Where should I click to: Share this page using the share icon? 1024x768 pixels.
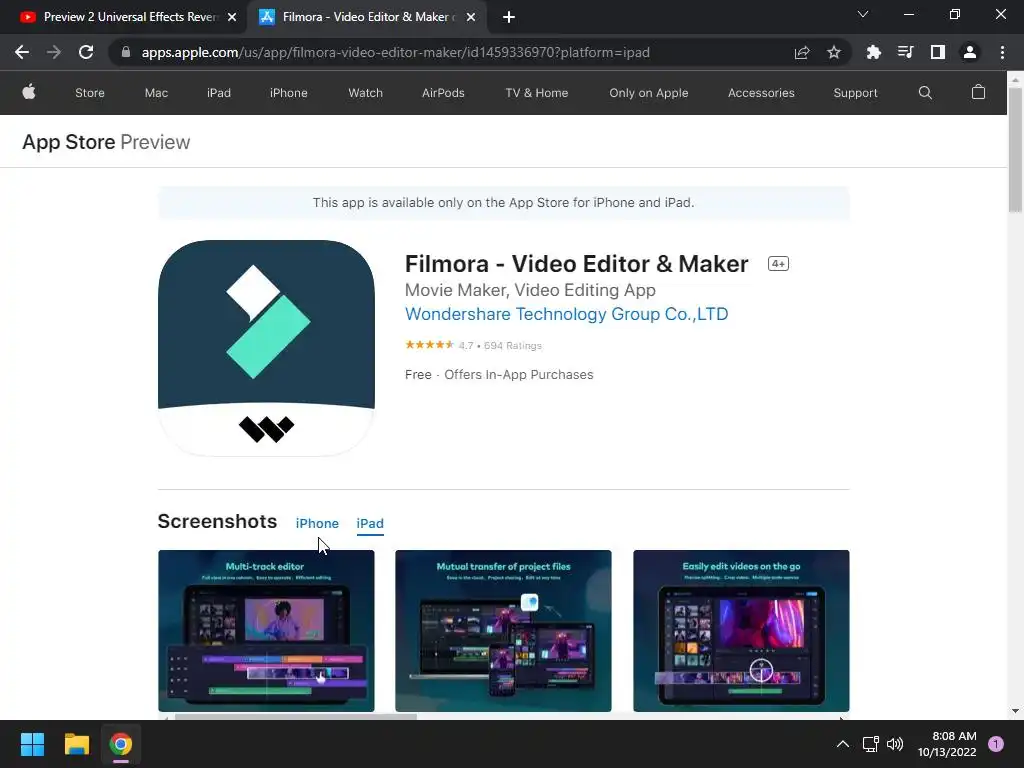click(x=801, y=52)
